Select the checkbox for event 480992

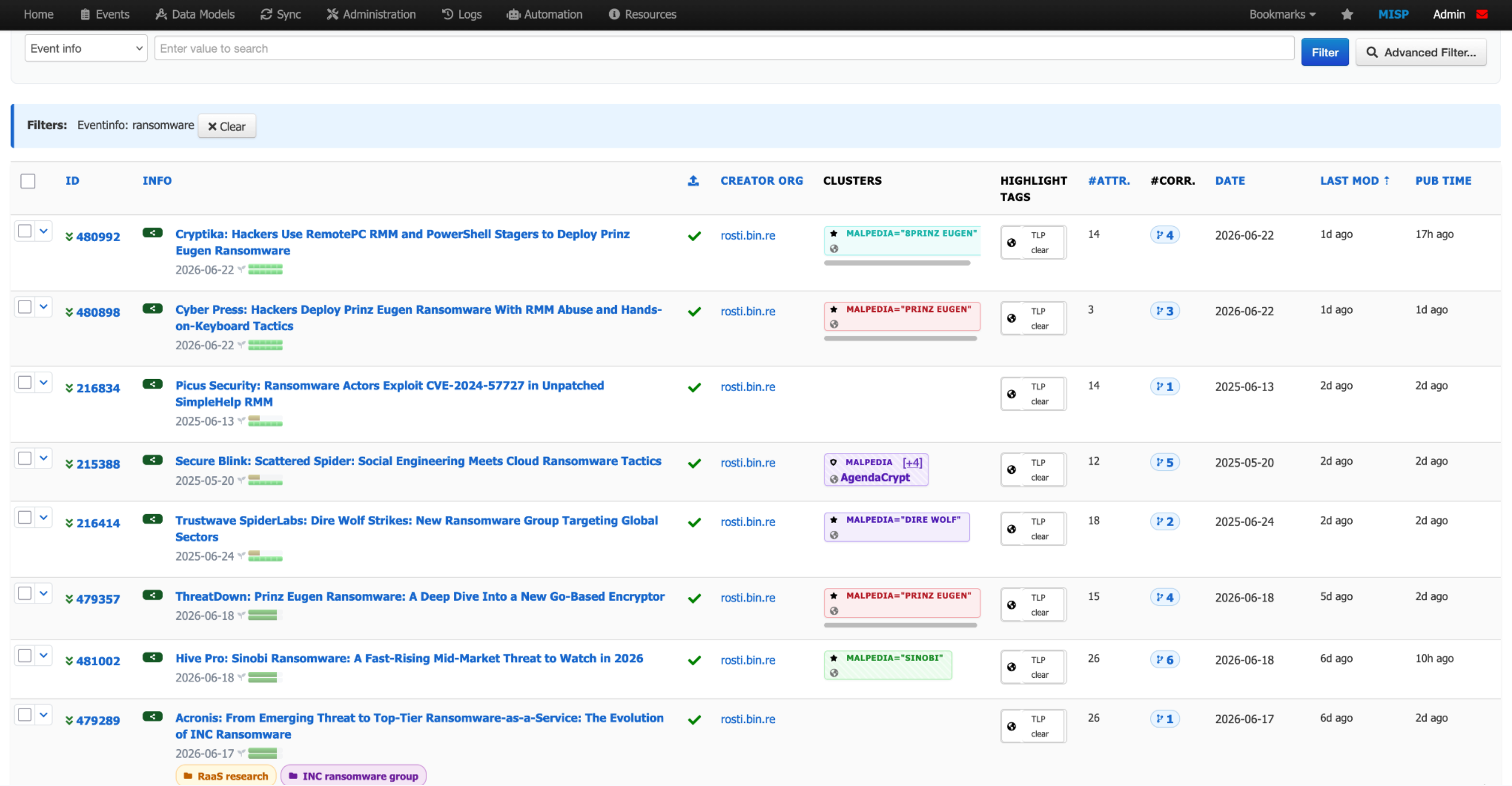25,231
